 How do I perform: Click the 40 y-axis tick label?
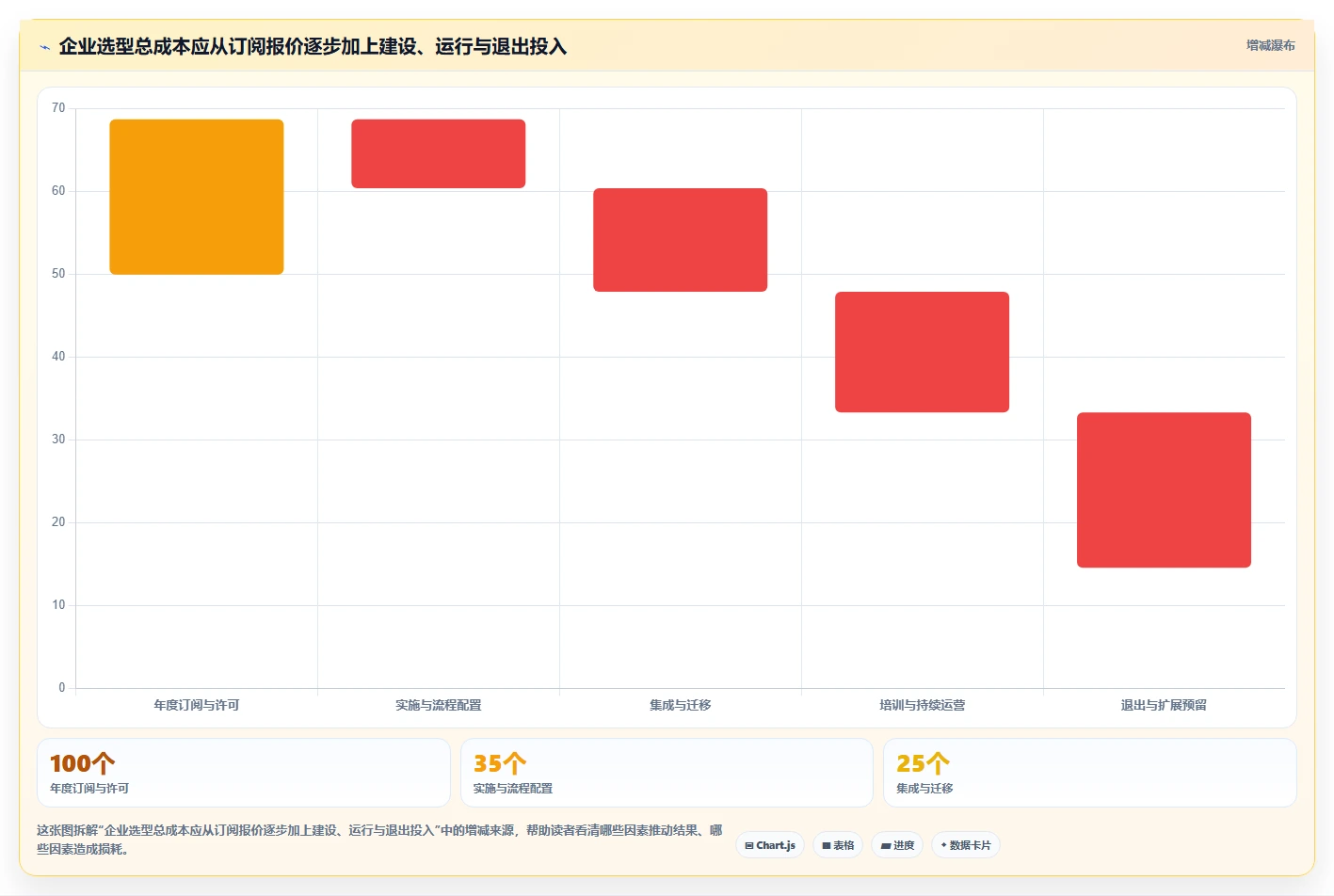(x=58, y=357)
